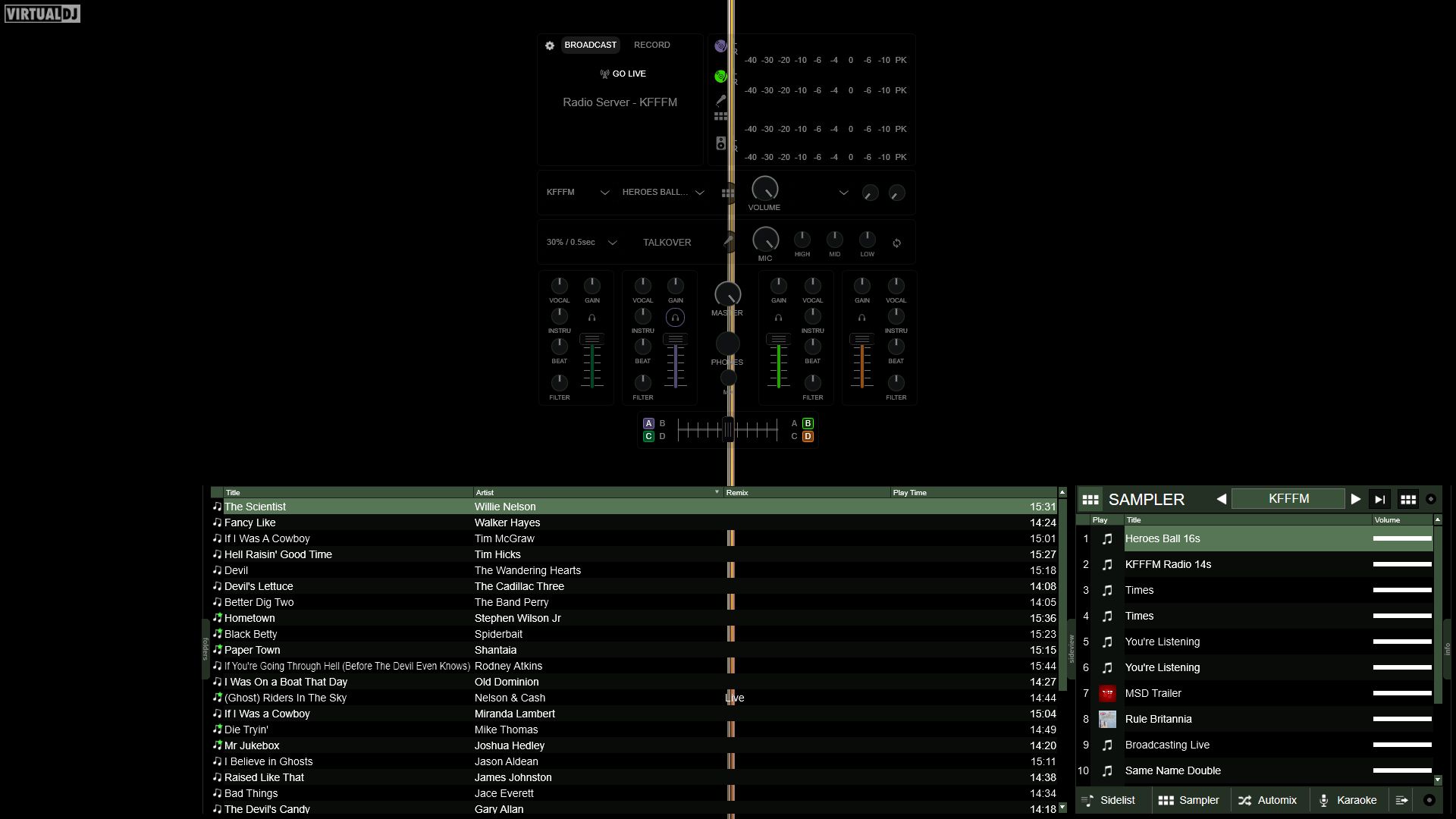Toggle crossfader left assign A button
Viewport: 1456px width, 819px height.
(x=648, y=424)
